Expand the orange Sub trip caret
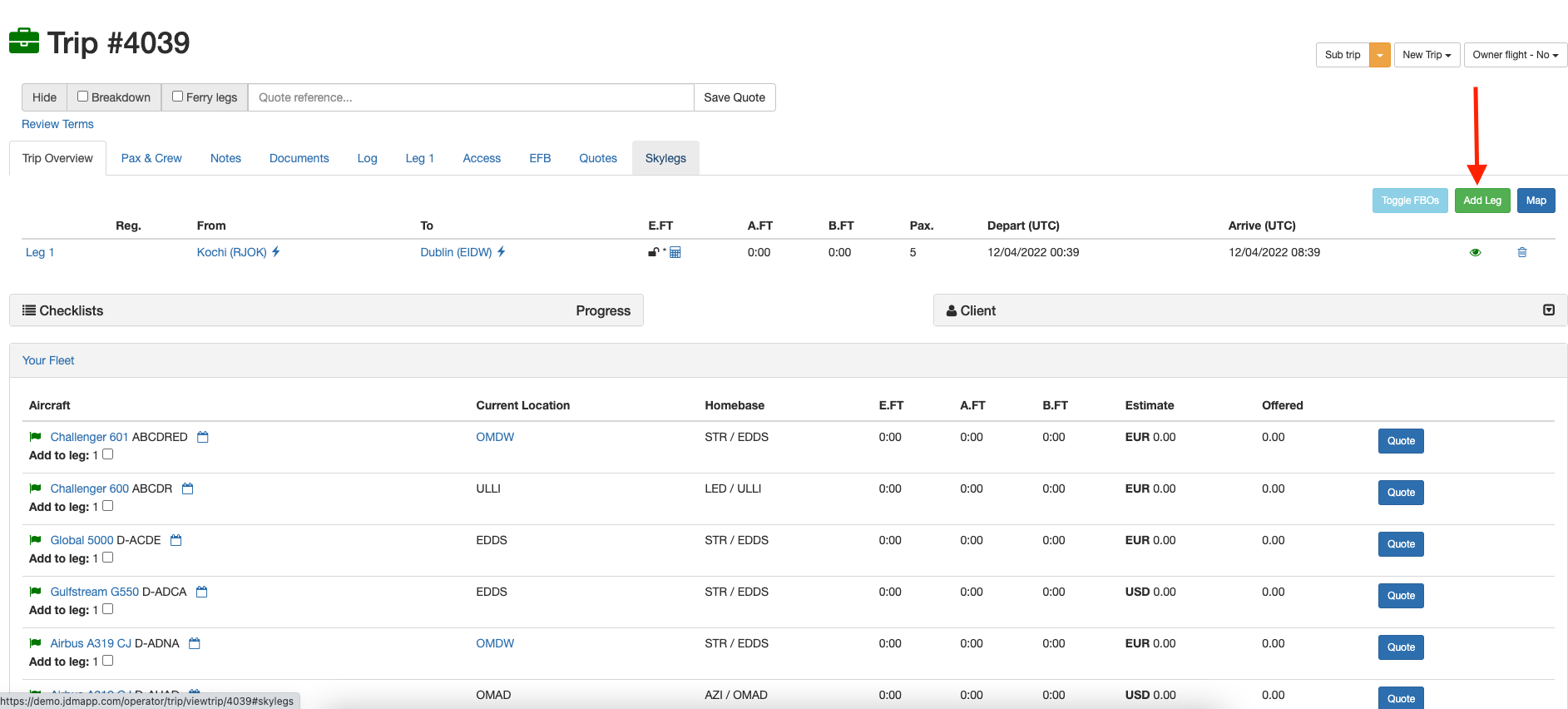 point(1379,55)
